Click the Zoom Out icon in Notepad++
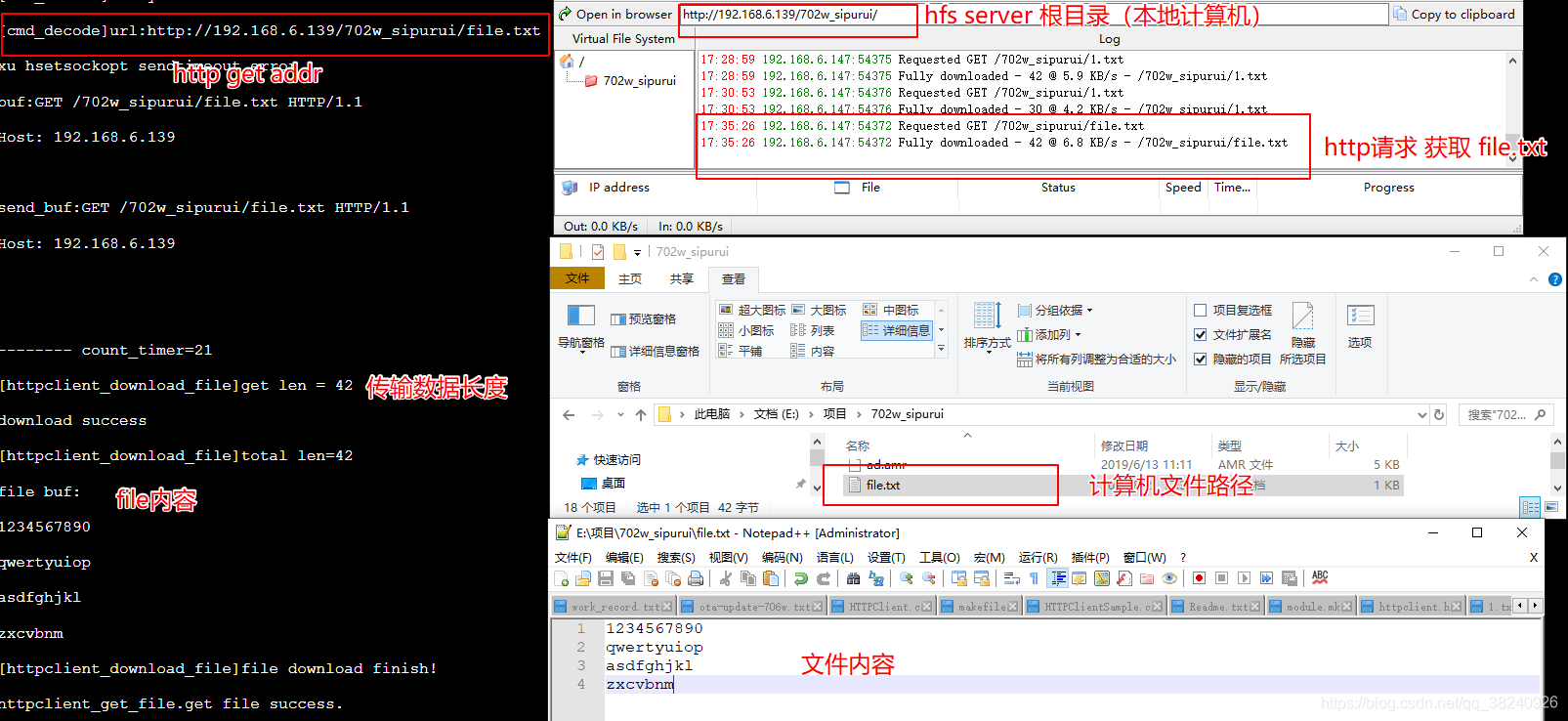Image resolution: width=1568 pixels, height=721 pixels. coord(929,578)
